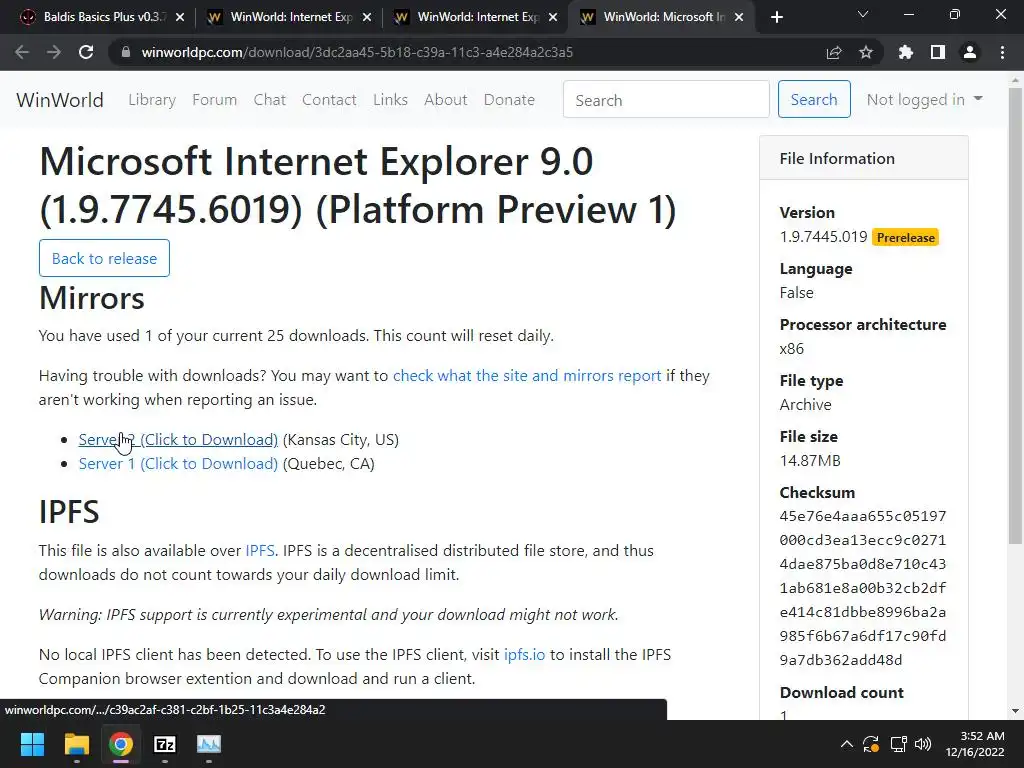Click the checksum hash text
The width and height of the screenshot is (1024, 768).
pos(863,588)
